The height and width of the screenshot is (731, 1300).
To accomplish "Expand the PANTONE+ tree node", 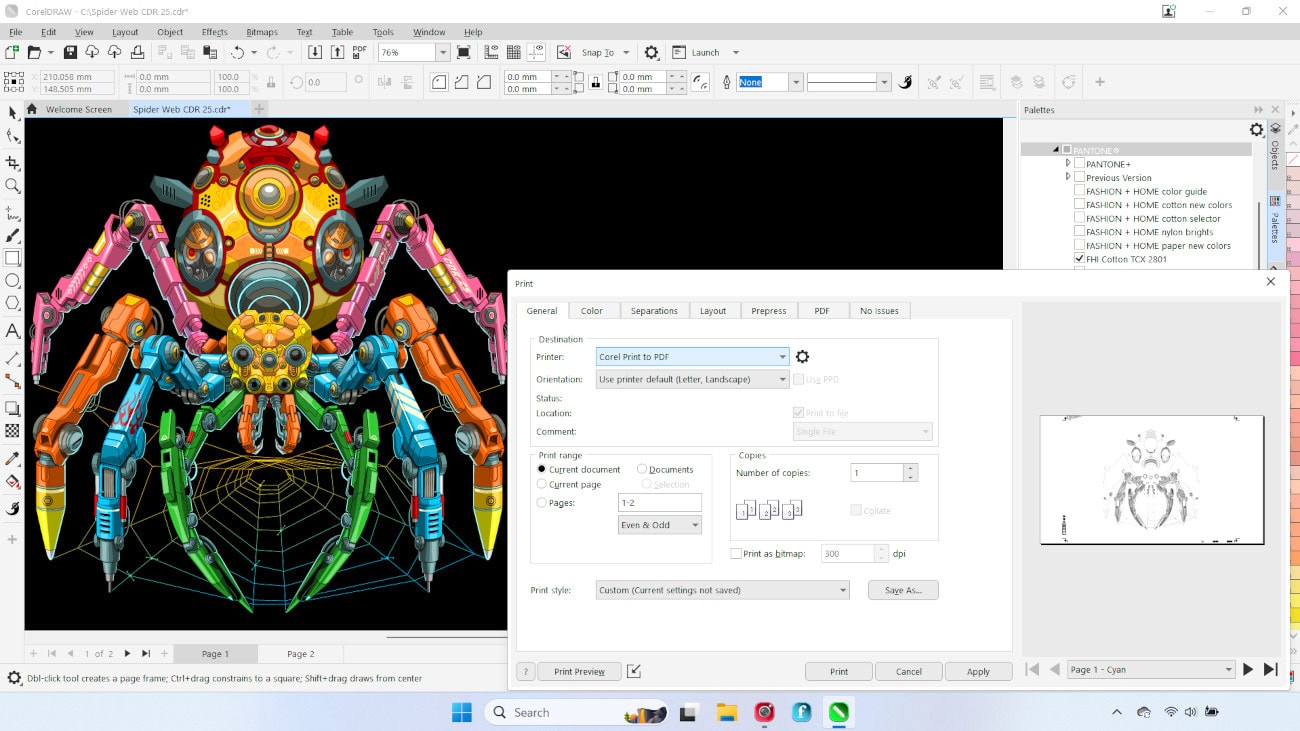I will pos(1068,163).
